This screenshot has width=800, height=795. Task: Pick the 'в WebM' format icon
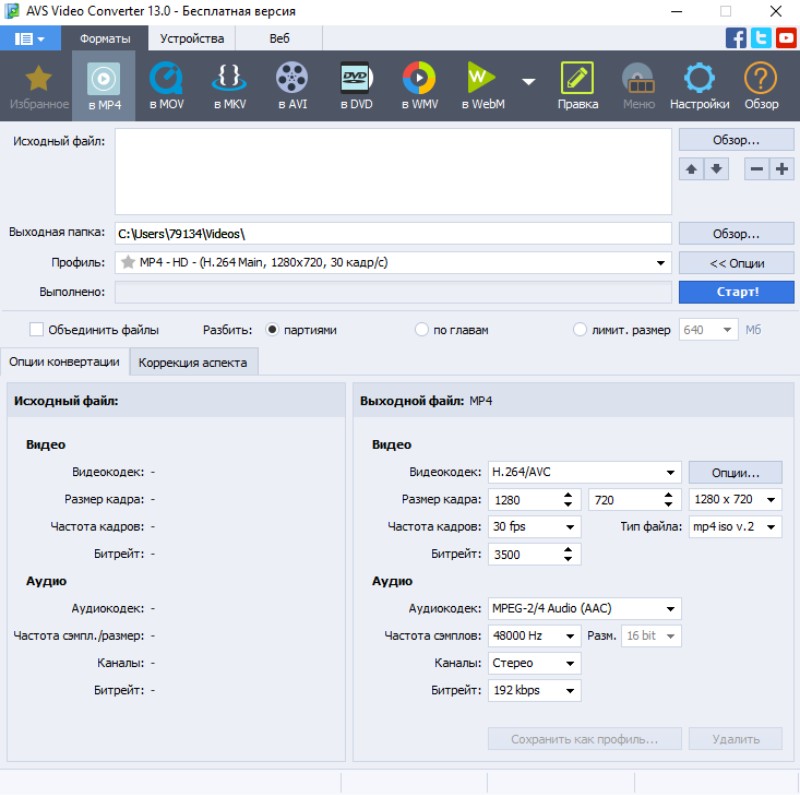481,78
